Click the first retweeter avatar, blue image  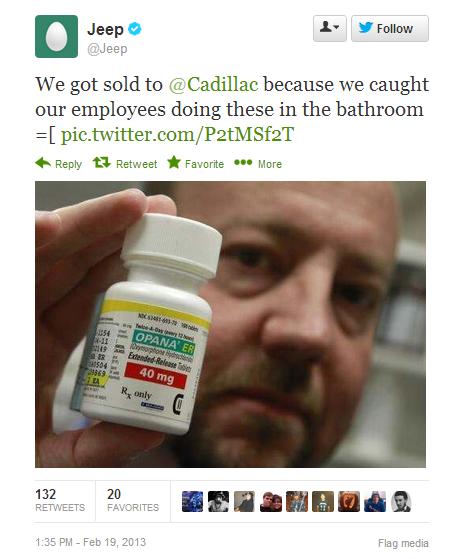tap(193, 502)
